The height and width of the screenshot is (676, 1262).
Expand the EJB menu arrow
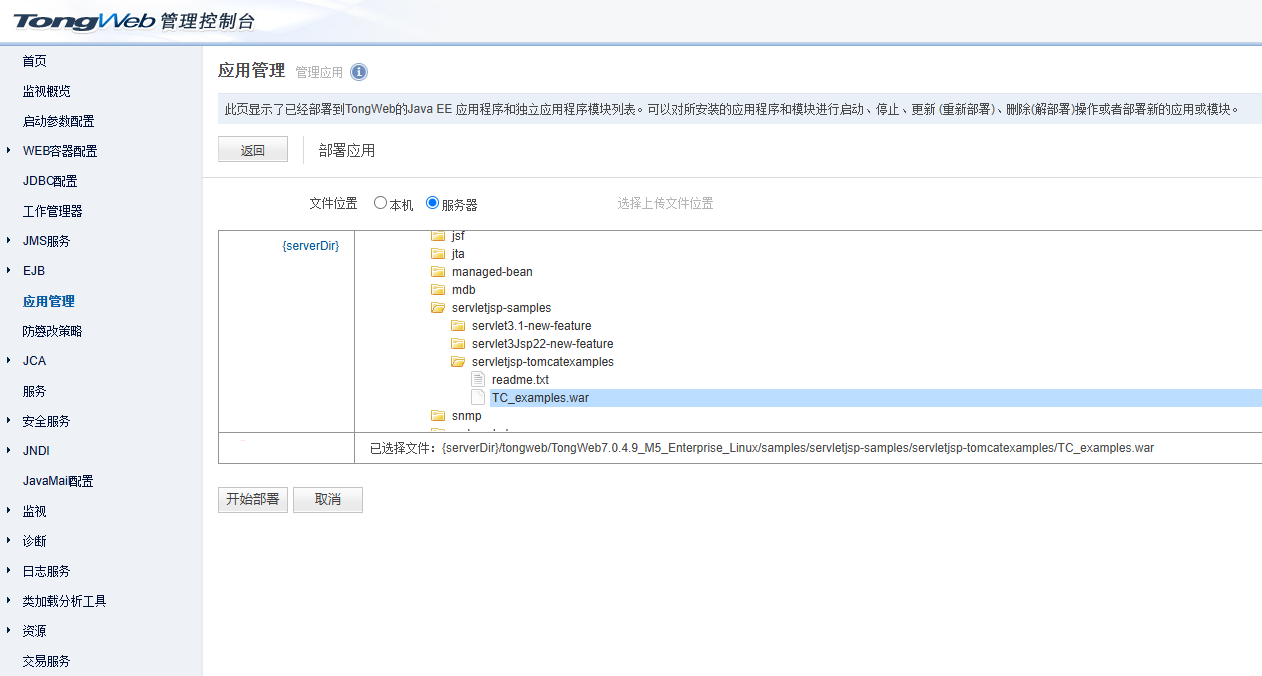9,271
